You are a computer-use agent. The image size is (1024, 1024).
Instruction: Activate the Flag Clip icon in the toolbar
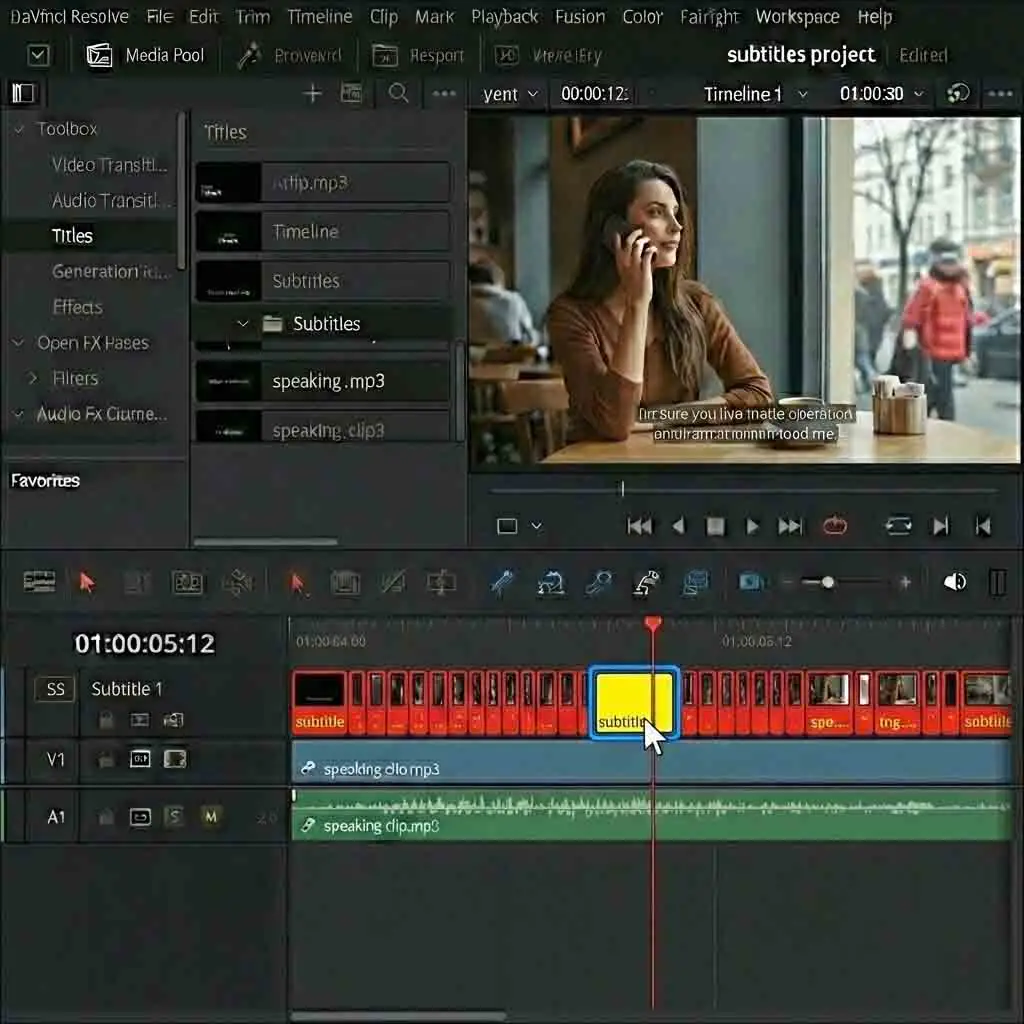(648, 583)
